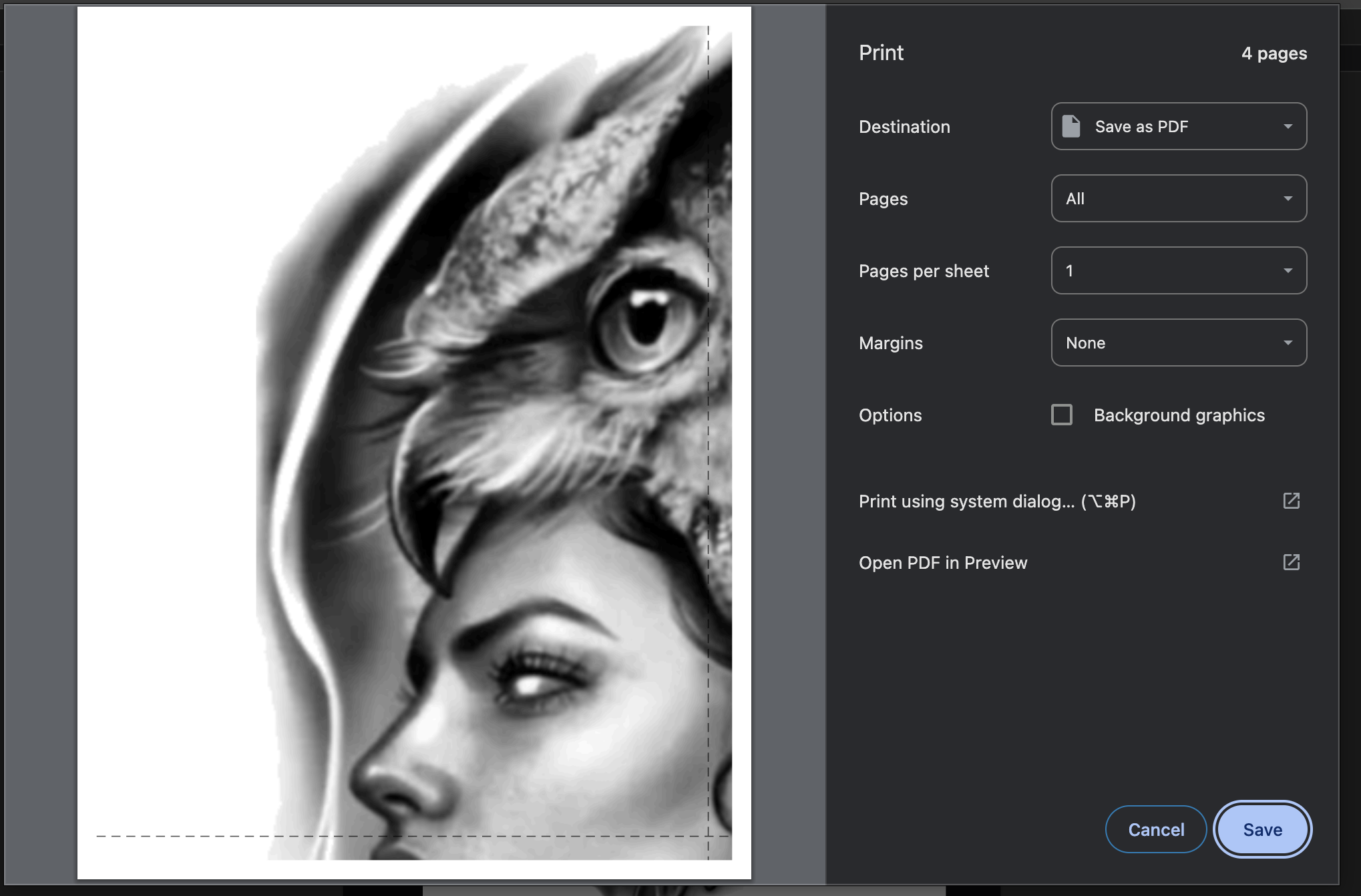Screen dimensions: 1361x896
Task: Choose Print using system dialog option
Action: 996,501
